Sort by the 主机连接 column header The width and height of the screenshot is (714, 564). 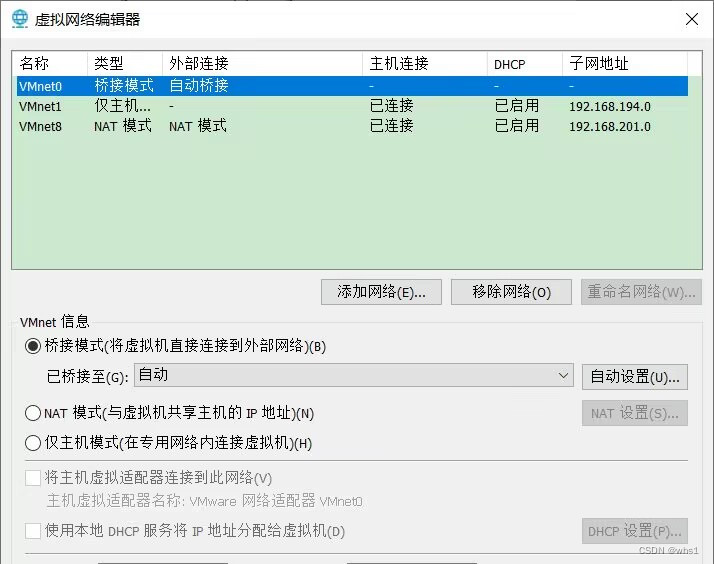425,64
